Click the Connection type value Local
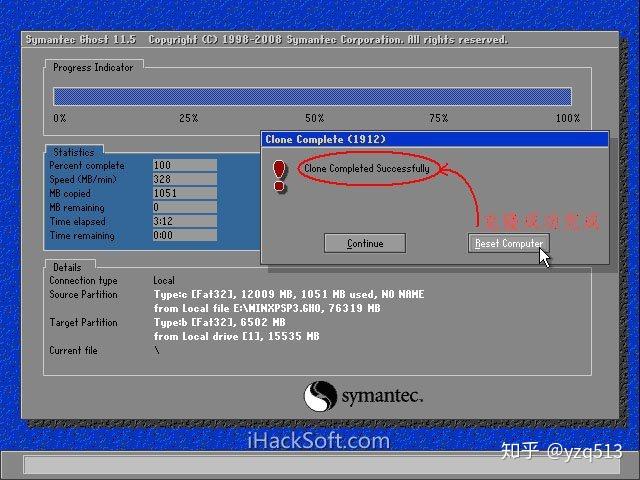The image size is (640, 480). 164,280
